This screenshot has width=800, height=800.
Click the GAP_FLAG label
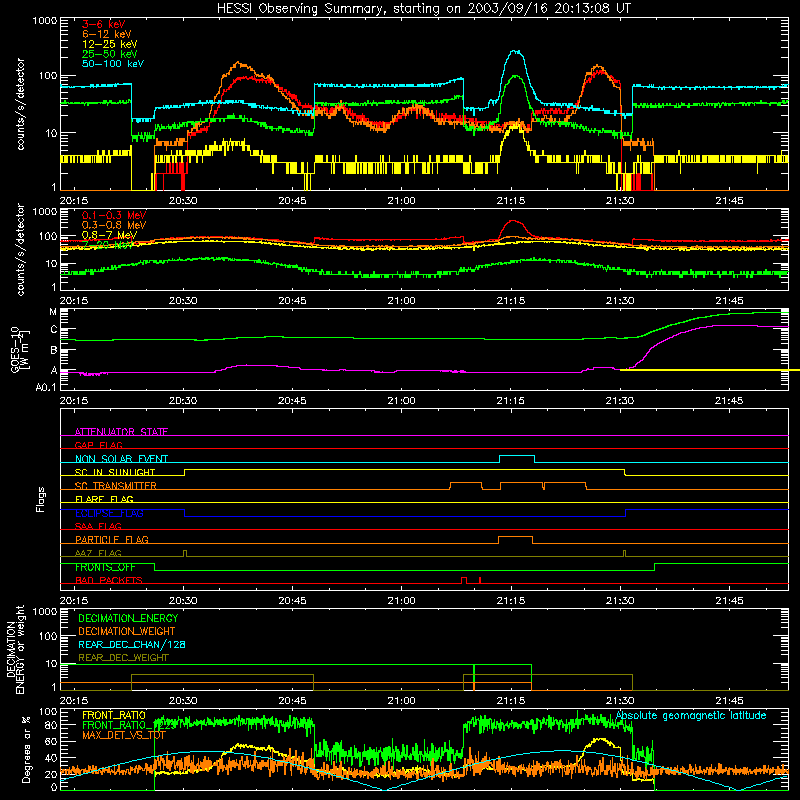click(98, 445)
